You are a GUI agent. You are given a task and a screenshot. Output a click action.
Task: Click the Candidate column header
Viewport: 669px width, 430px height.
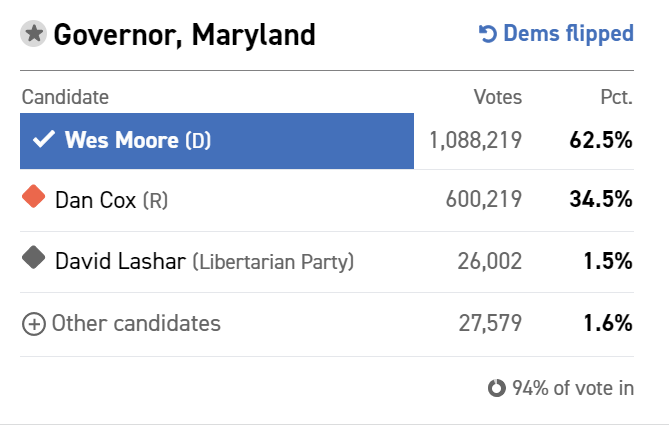pos(65,97)
